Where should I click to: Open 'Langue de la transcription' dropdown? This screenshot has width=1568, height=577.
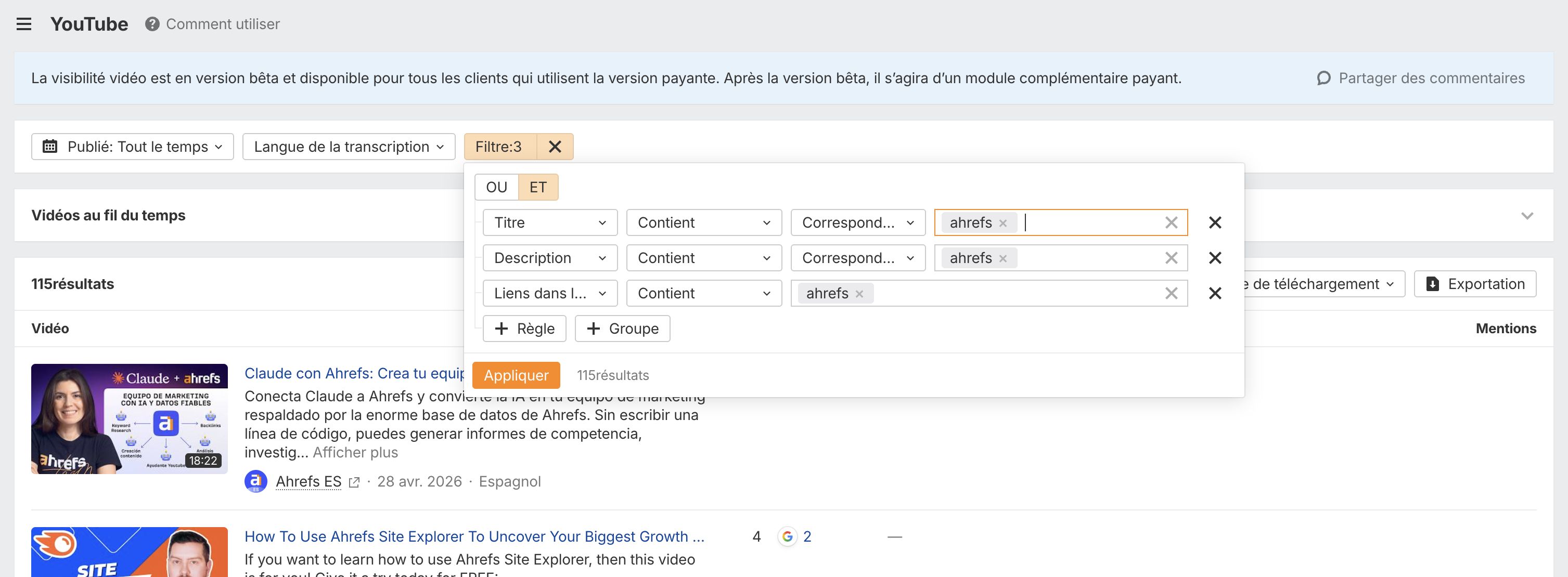pyautogui.click(x=349, y=147)
